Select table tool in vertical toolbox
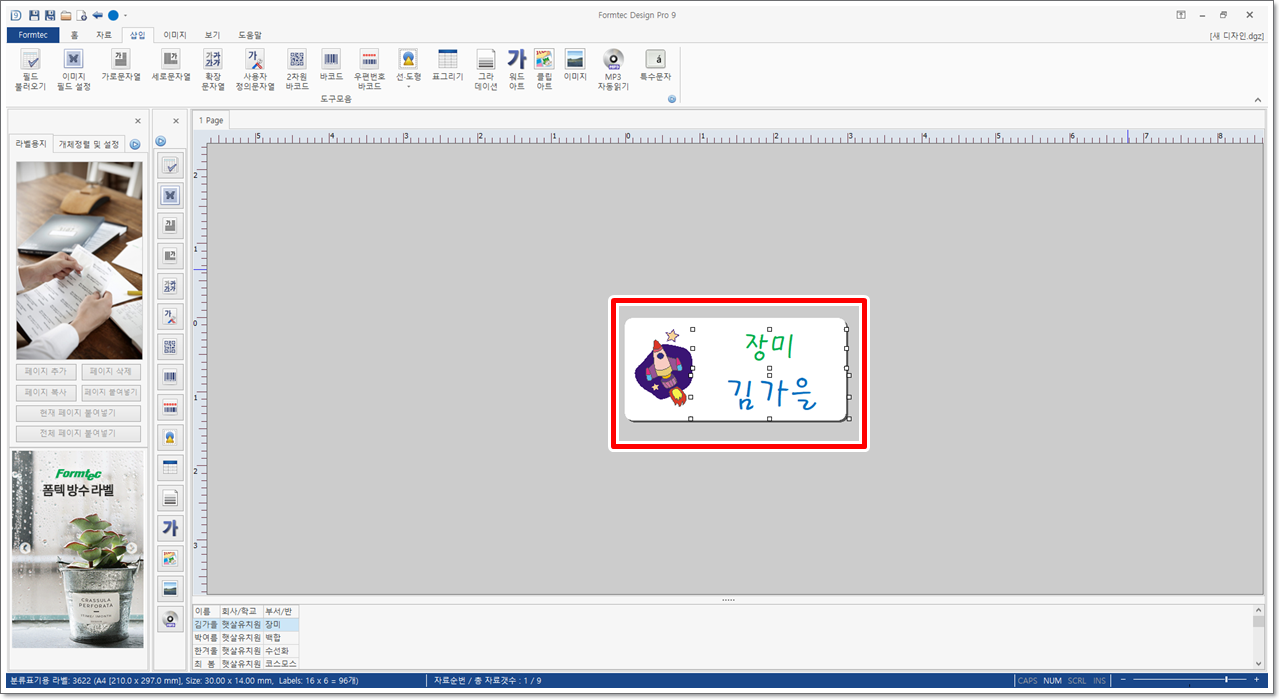Screen dimensions: 1280x700 point(170,467)
